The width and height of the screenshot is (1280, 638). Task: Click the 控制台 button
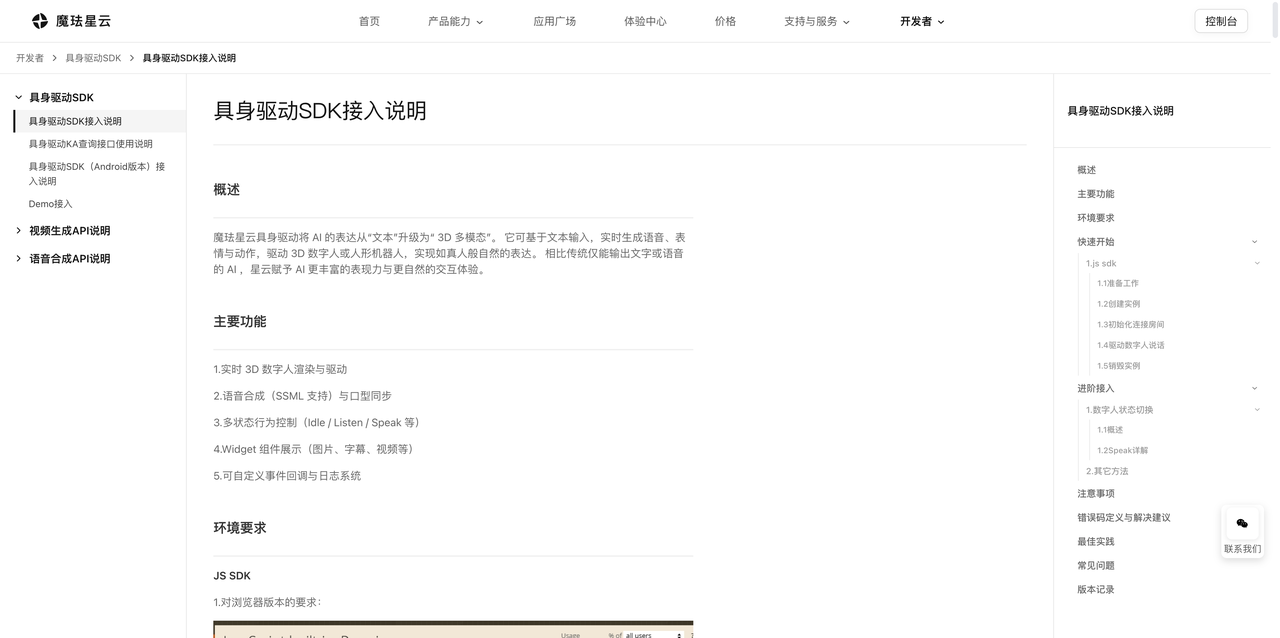tap(1221, 21)
